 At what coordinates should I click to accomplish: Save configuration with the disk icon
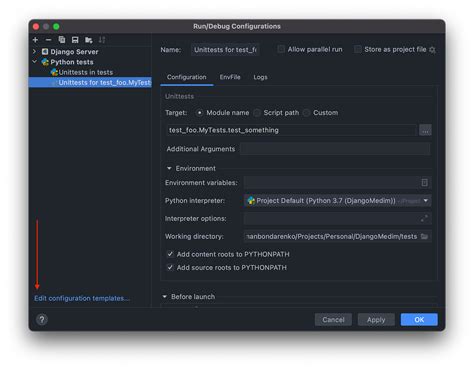(x=75, y=40)
